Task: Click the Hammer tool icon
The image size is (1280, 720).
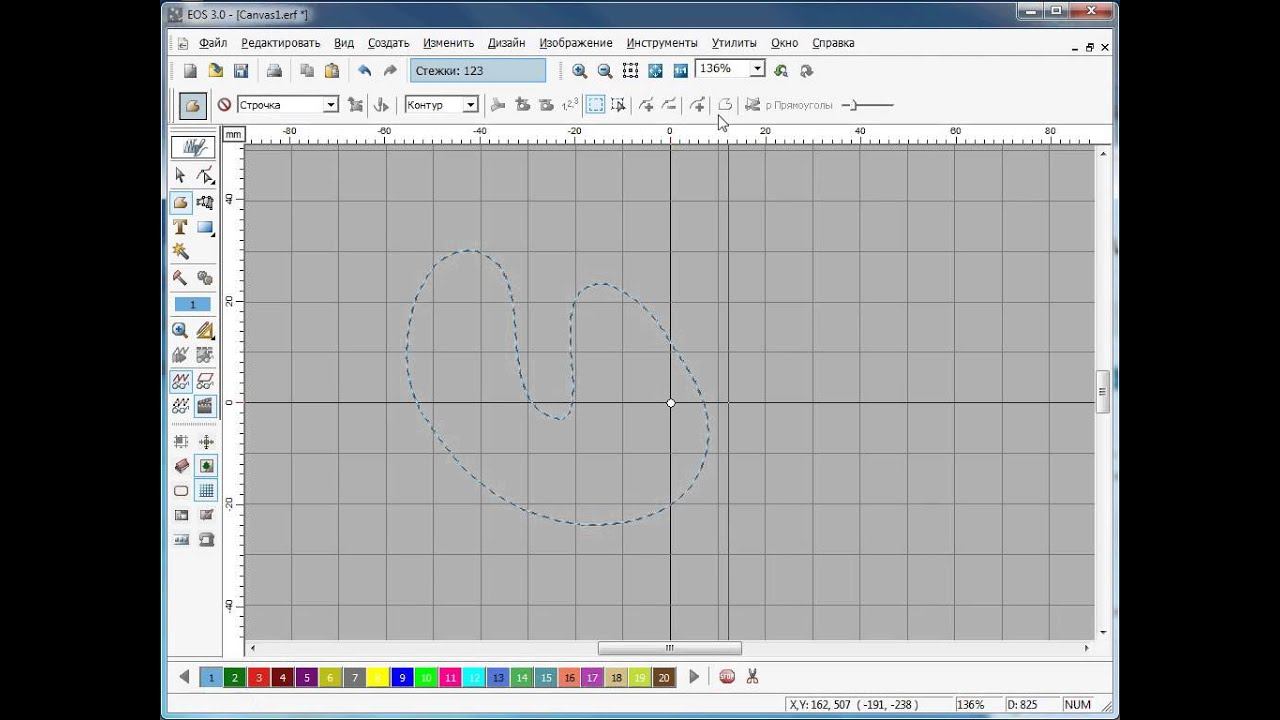Action: click(x=180, y=278)
